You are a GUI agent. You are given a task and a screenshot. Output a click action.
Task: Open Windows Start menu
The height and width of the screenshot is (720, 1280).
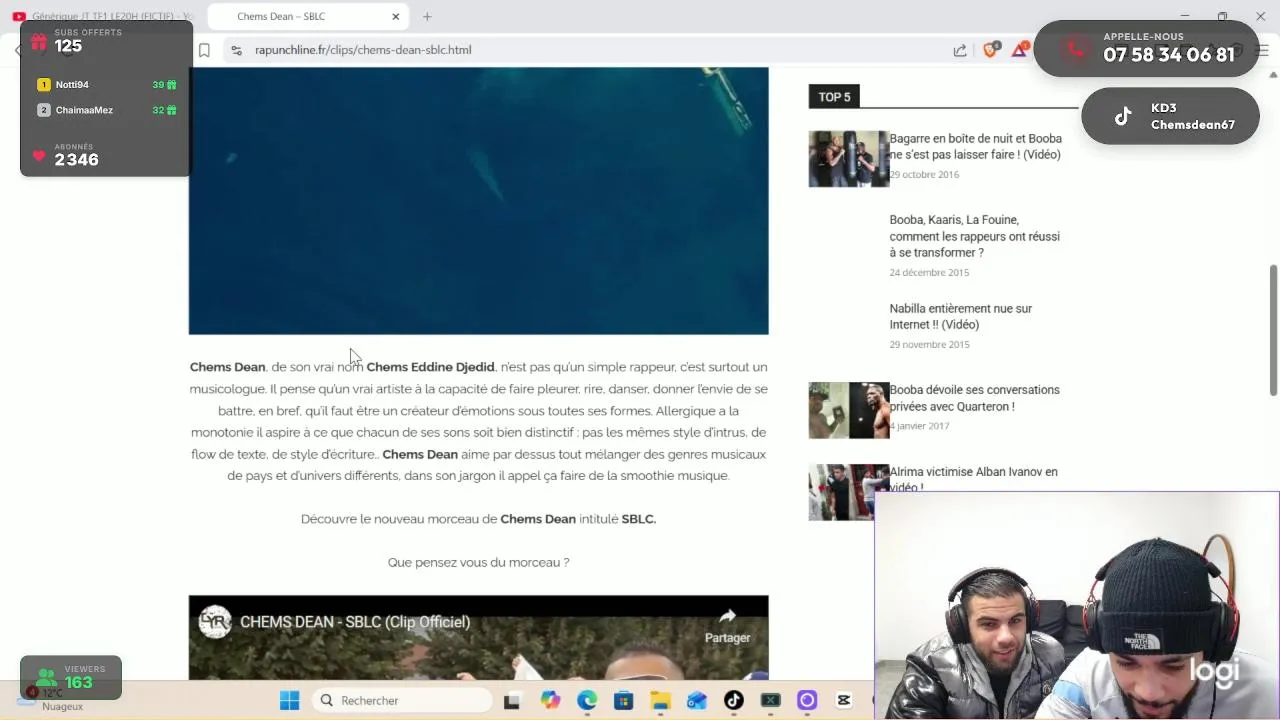[x=290, y=701]
